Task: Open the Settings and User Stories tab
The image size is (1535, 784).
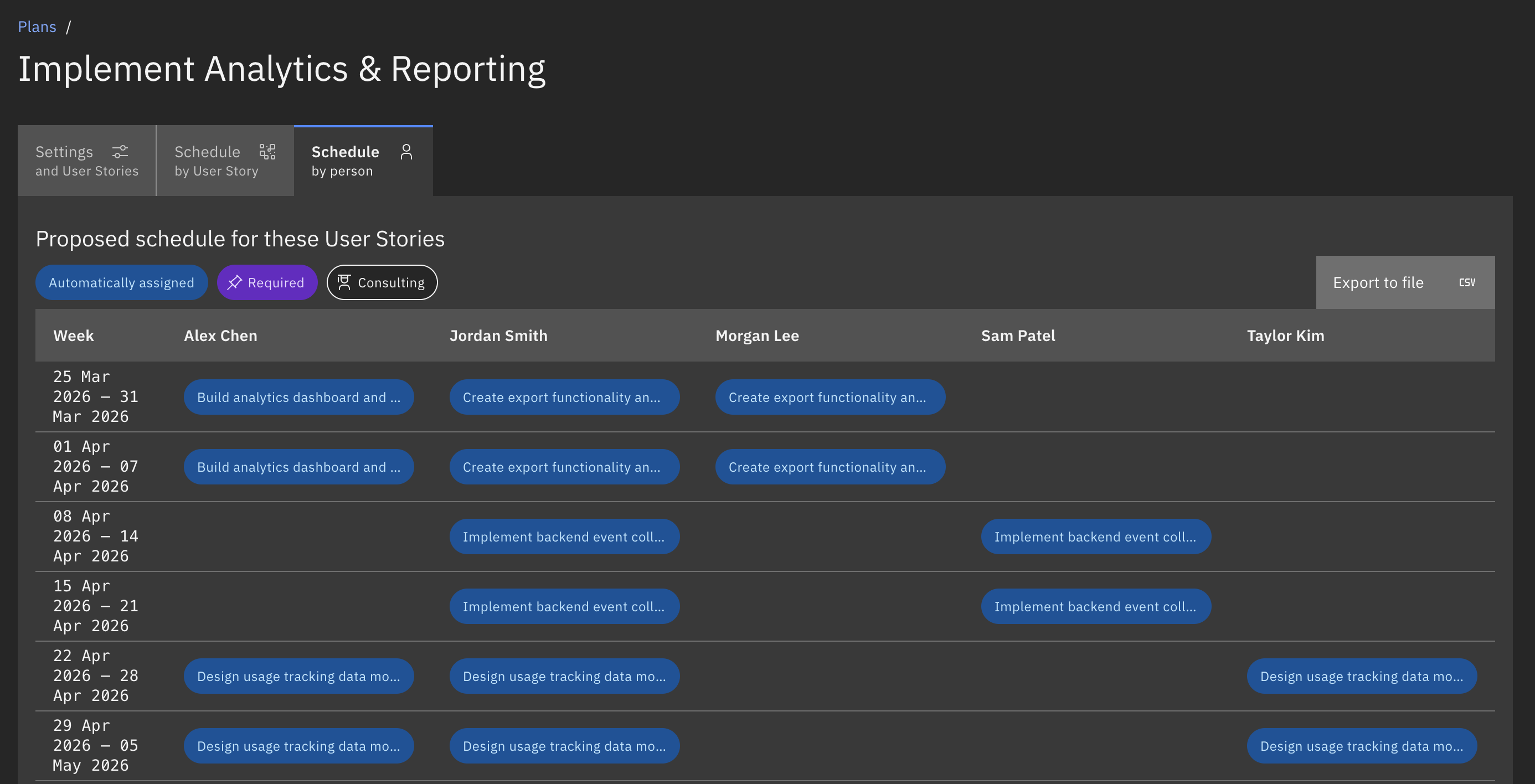Action: coord(87,161)
